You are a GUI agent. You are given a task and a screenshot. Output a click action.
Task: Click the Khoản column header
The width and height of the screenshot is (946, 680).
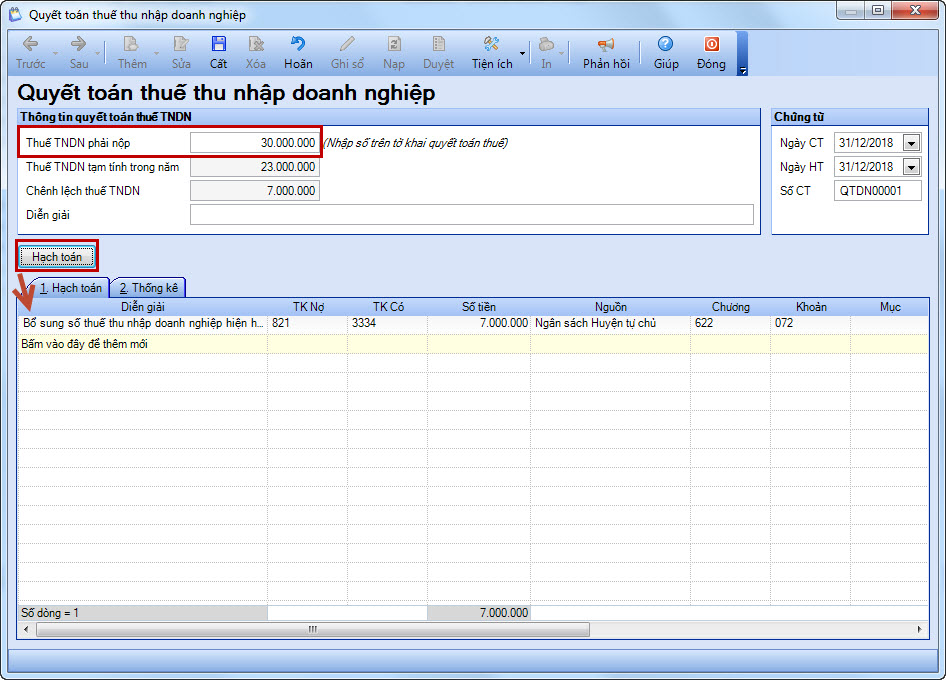(x=811, y=307)
